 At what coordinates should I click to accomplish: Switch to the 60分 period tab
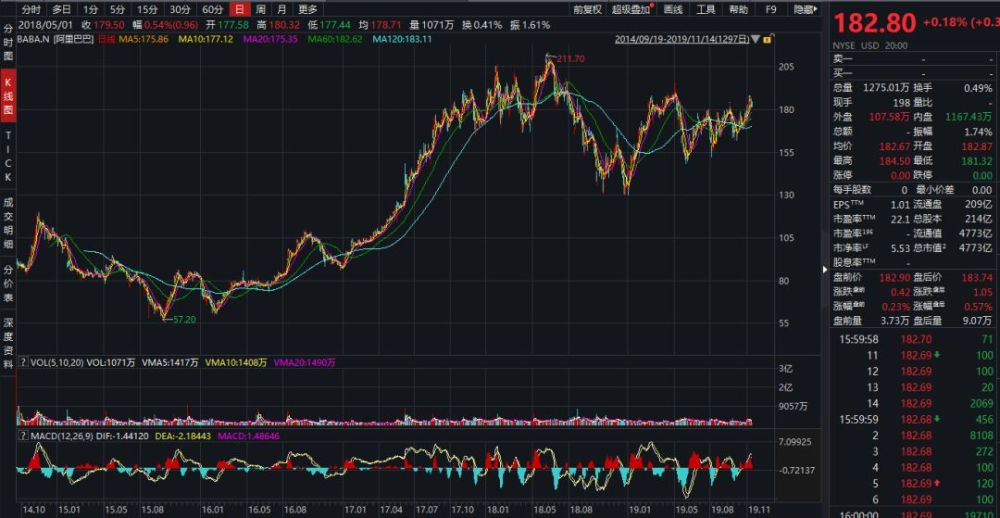[x=212, y=10]
